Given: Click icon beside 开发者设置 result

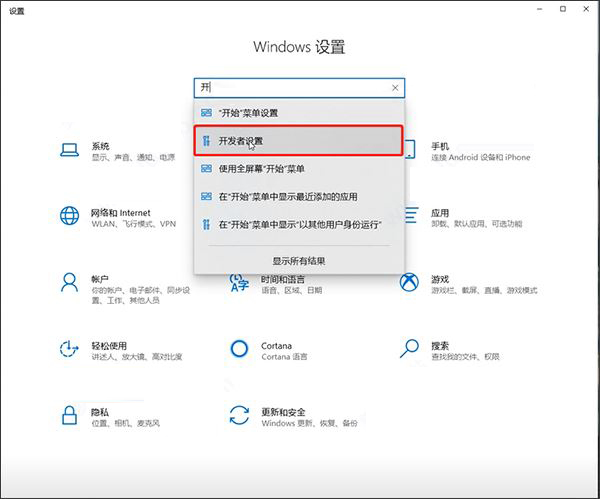Looking at the screenshot, I should 206,141.
